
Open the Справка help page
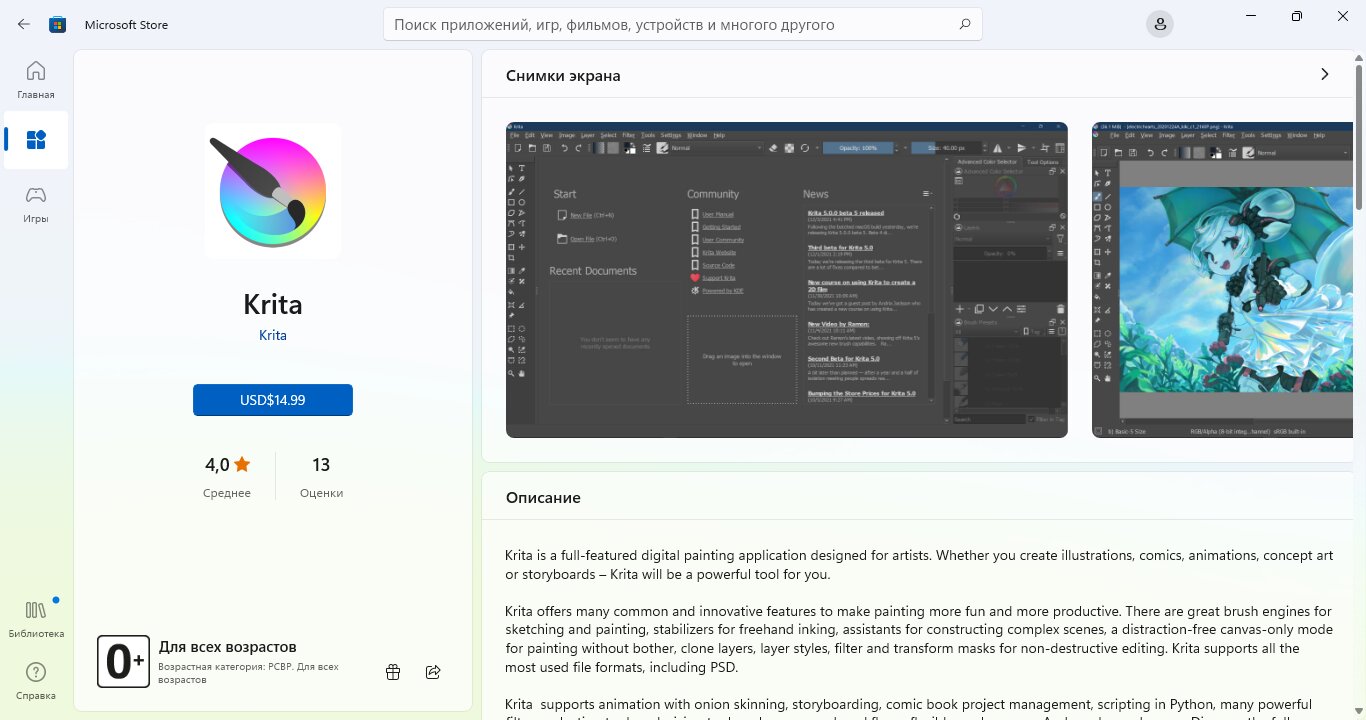click(x=36, y=681)
